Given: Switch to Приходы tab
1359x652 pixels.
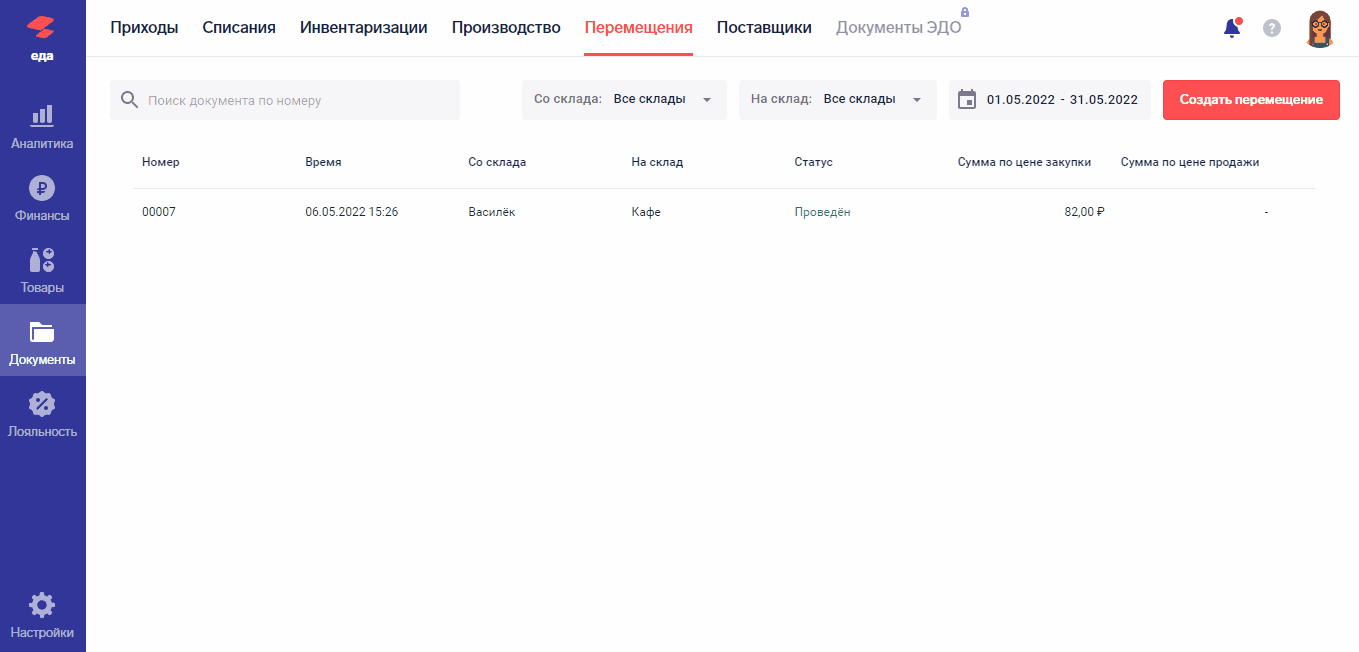Looking at the screenshot, I should tap(144, 28).
